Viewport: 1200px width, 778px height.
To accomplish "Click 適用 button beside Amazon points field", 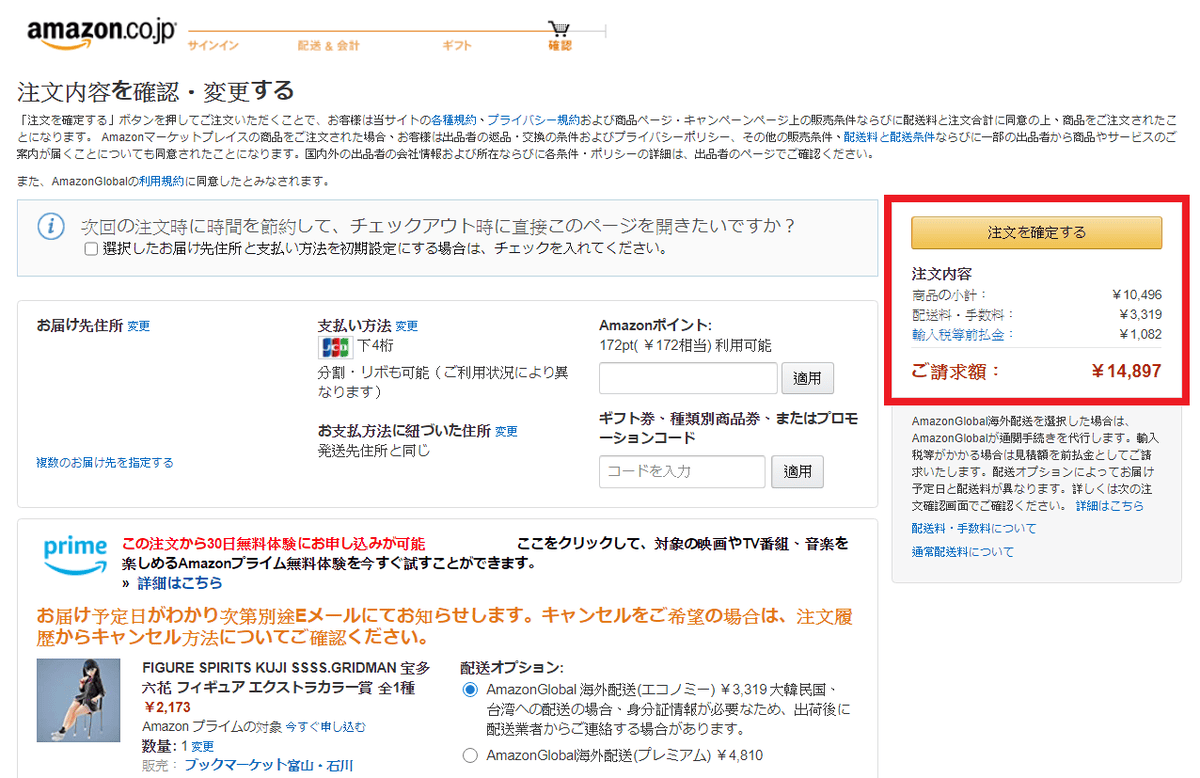I will coord(807,378).
